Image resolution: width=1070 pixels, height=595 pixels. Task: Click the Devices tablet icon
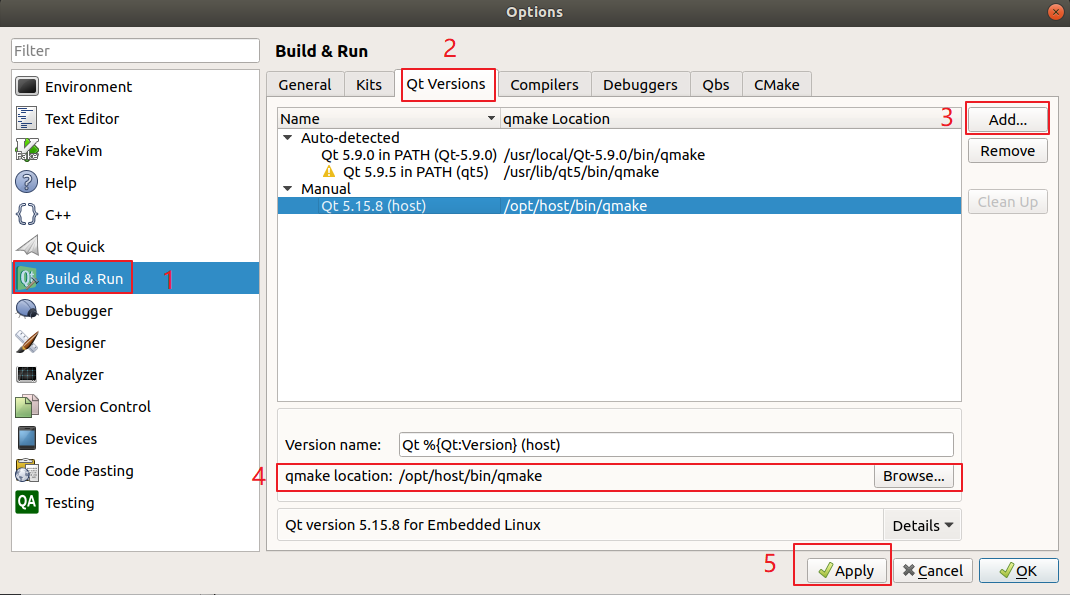[x=27, y=439]
